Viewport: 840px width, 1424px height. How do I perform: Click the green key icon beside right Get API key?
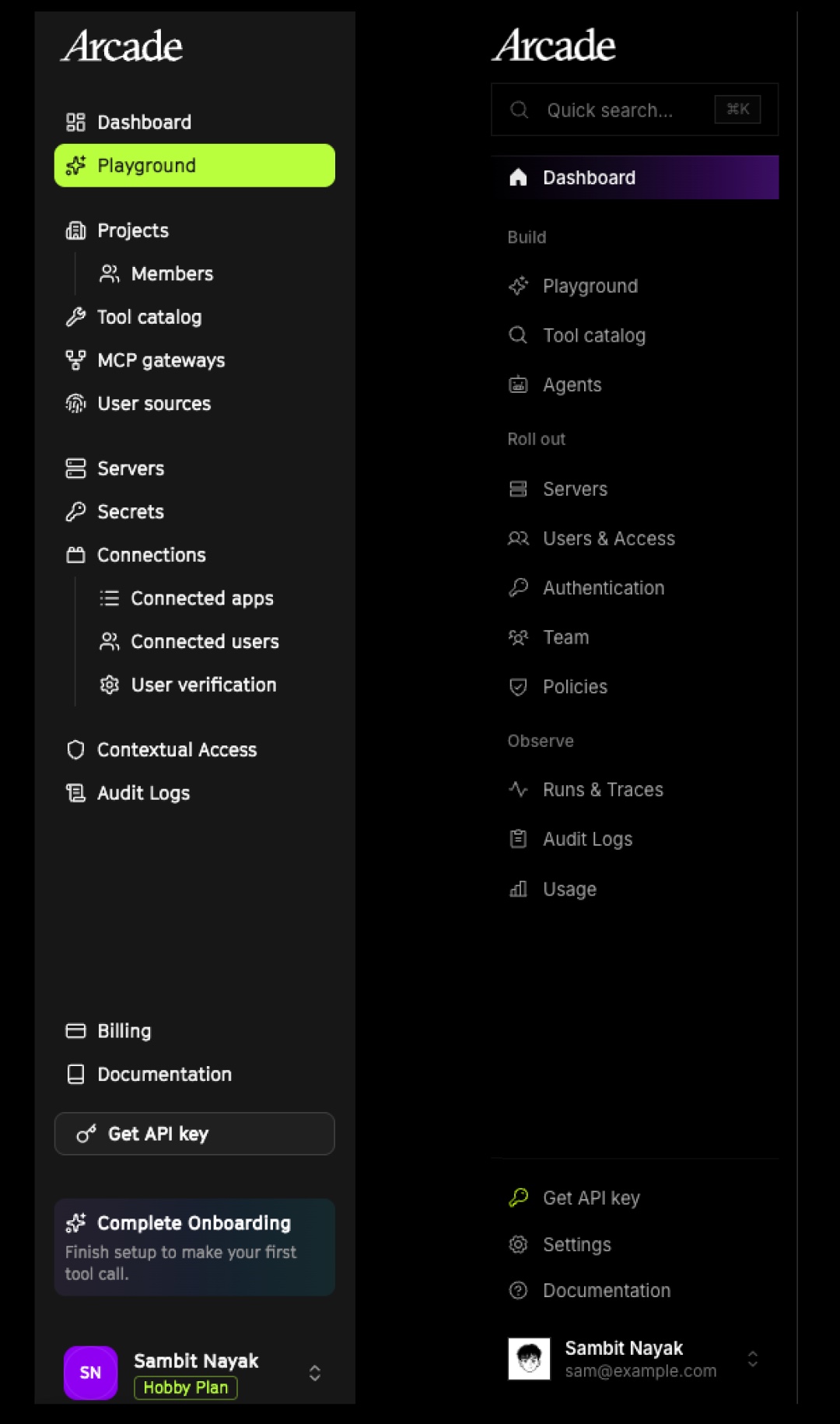(518, 1198)
